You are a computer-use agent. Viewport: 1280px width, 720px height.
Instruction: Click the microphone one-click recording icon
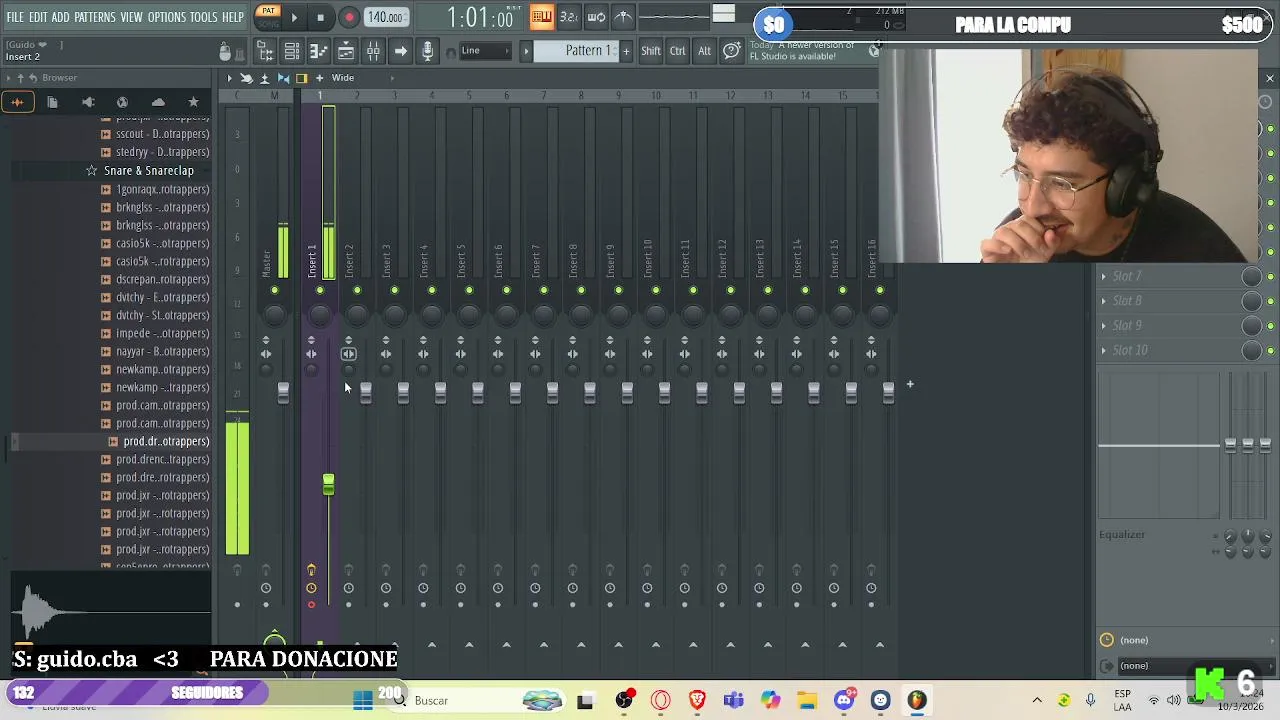tap(427, 51)
